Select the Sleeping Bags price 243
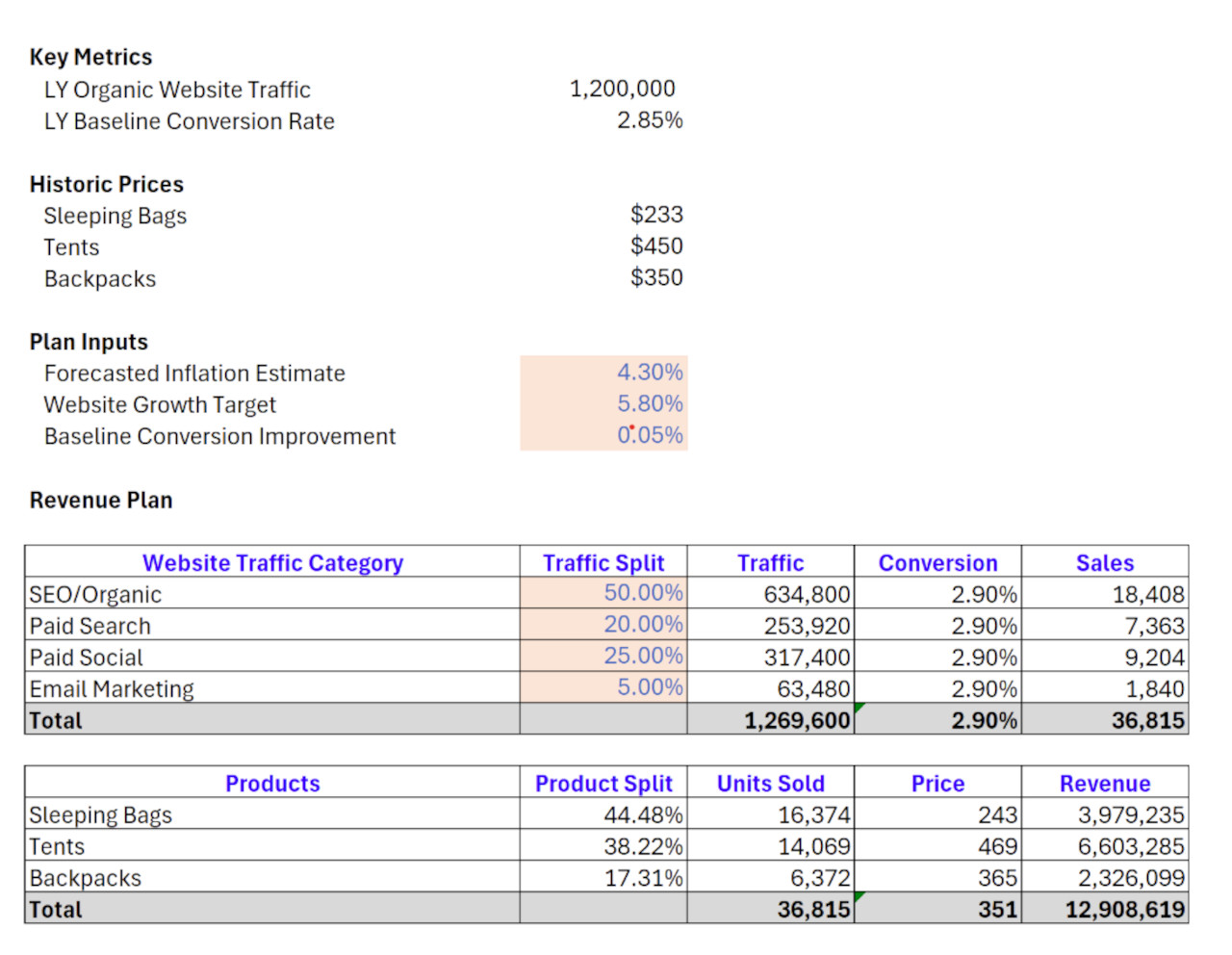Viewport: 1232px width, 955px height. click(937, 813)
